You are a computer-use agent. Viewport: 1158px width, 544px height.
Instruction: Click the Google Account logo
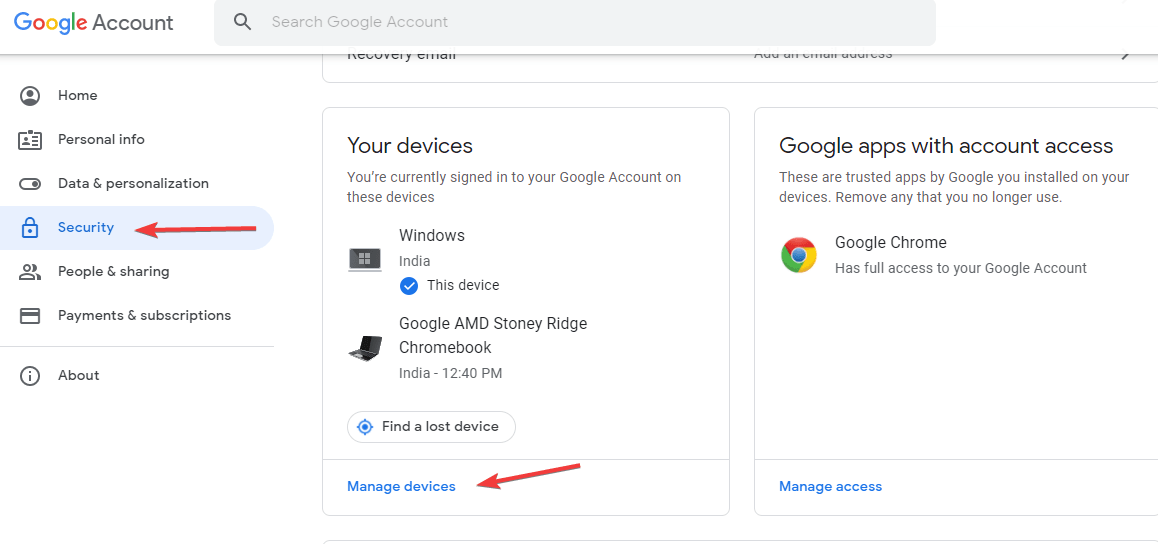click(x=94, y=22)
